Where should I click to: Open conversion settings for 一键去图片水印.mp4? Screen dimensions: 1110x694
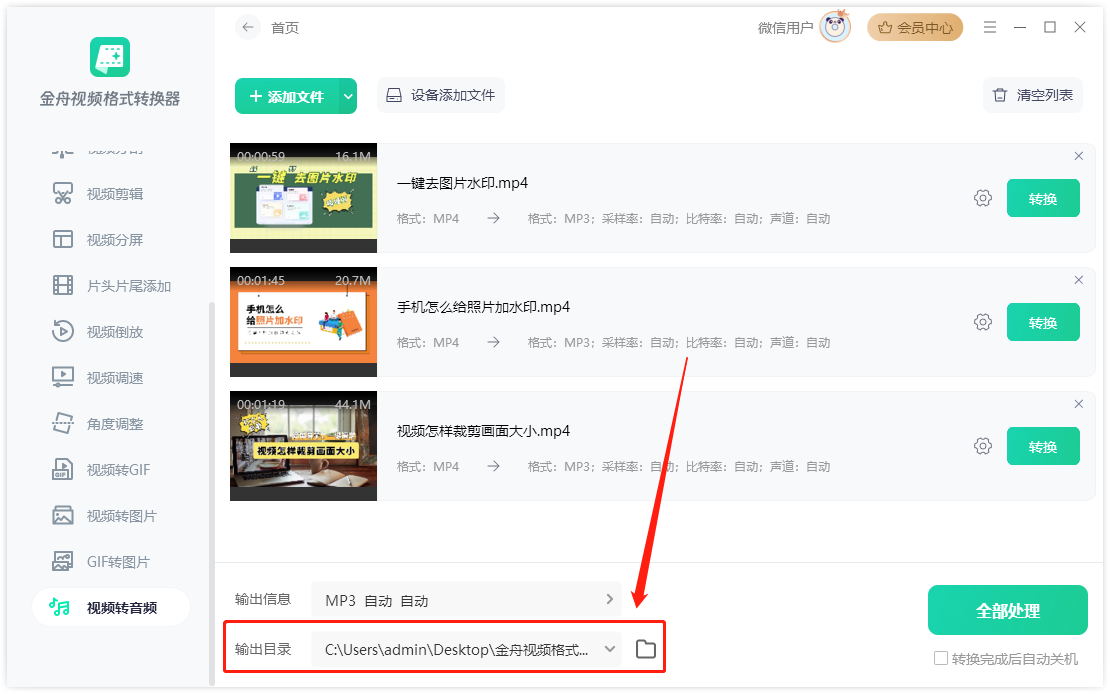point(983,198)
